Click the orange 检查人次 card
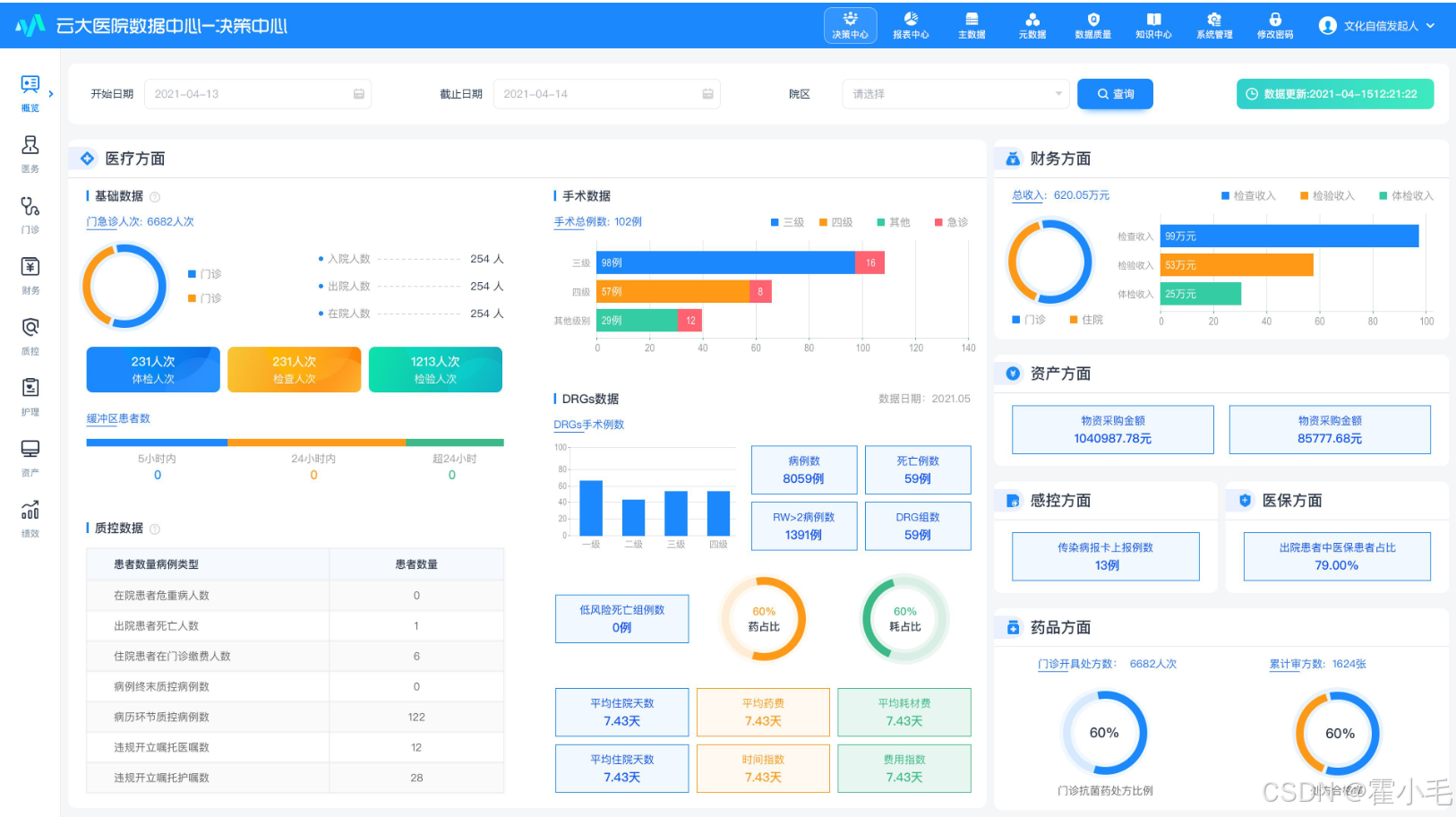This screenshot has width=1456, height=817. tap(295, 369)
